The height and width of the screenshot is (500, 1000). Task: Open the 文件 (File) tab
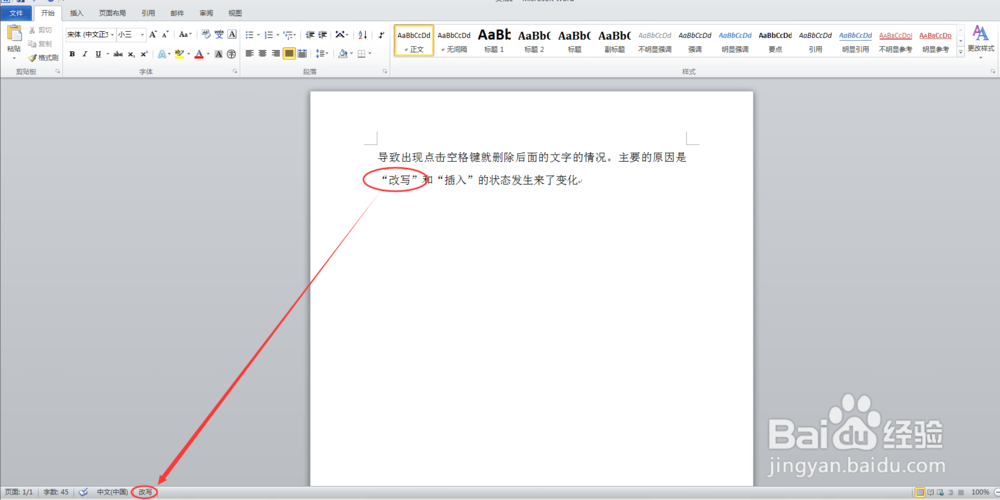click(x=16, y=13)
